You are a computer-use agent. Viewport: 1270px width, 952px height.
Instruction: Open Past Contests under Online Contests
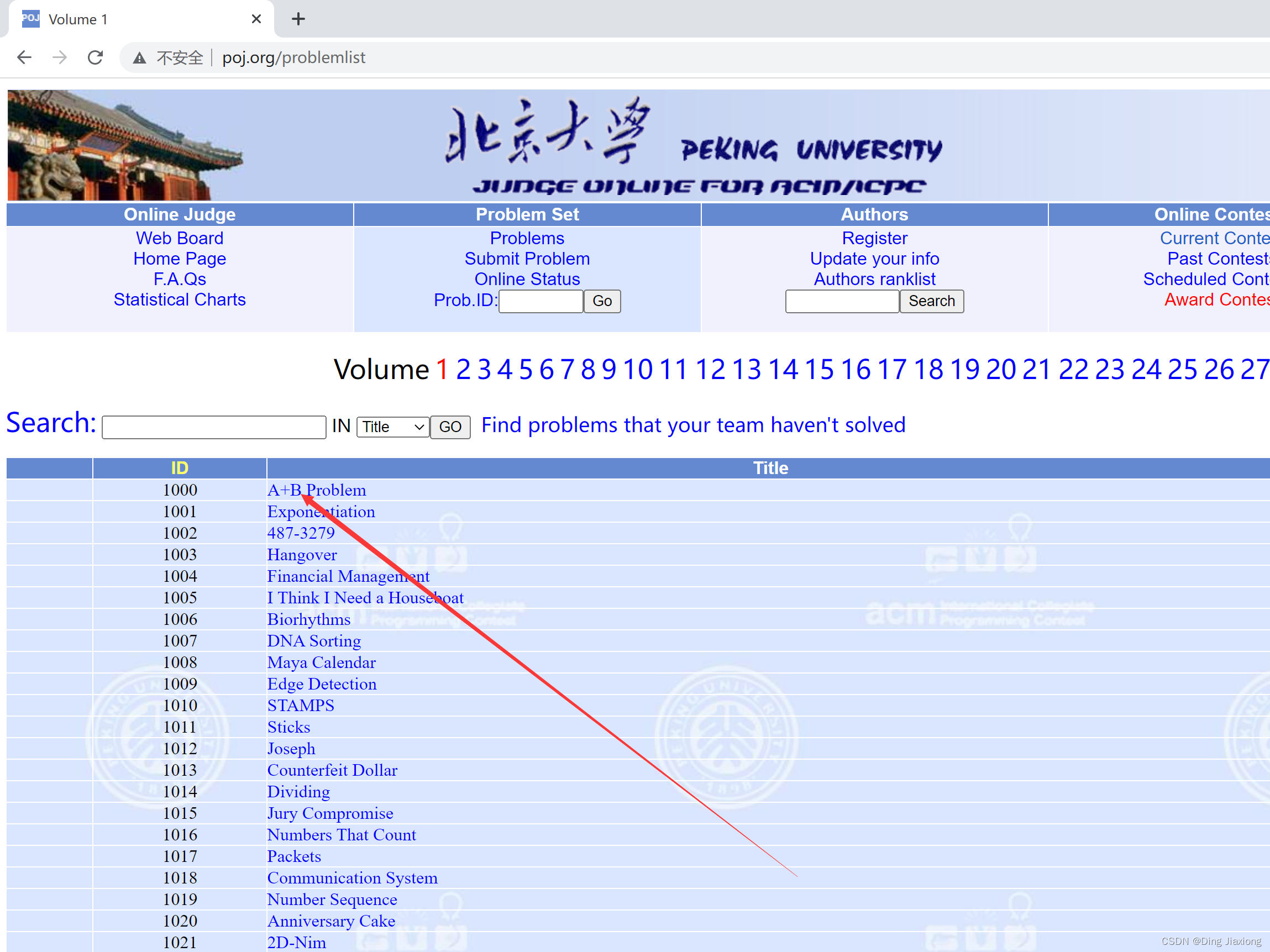[x=1217, y=258]
